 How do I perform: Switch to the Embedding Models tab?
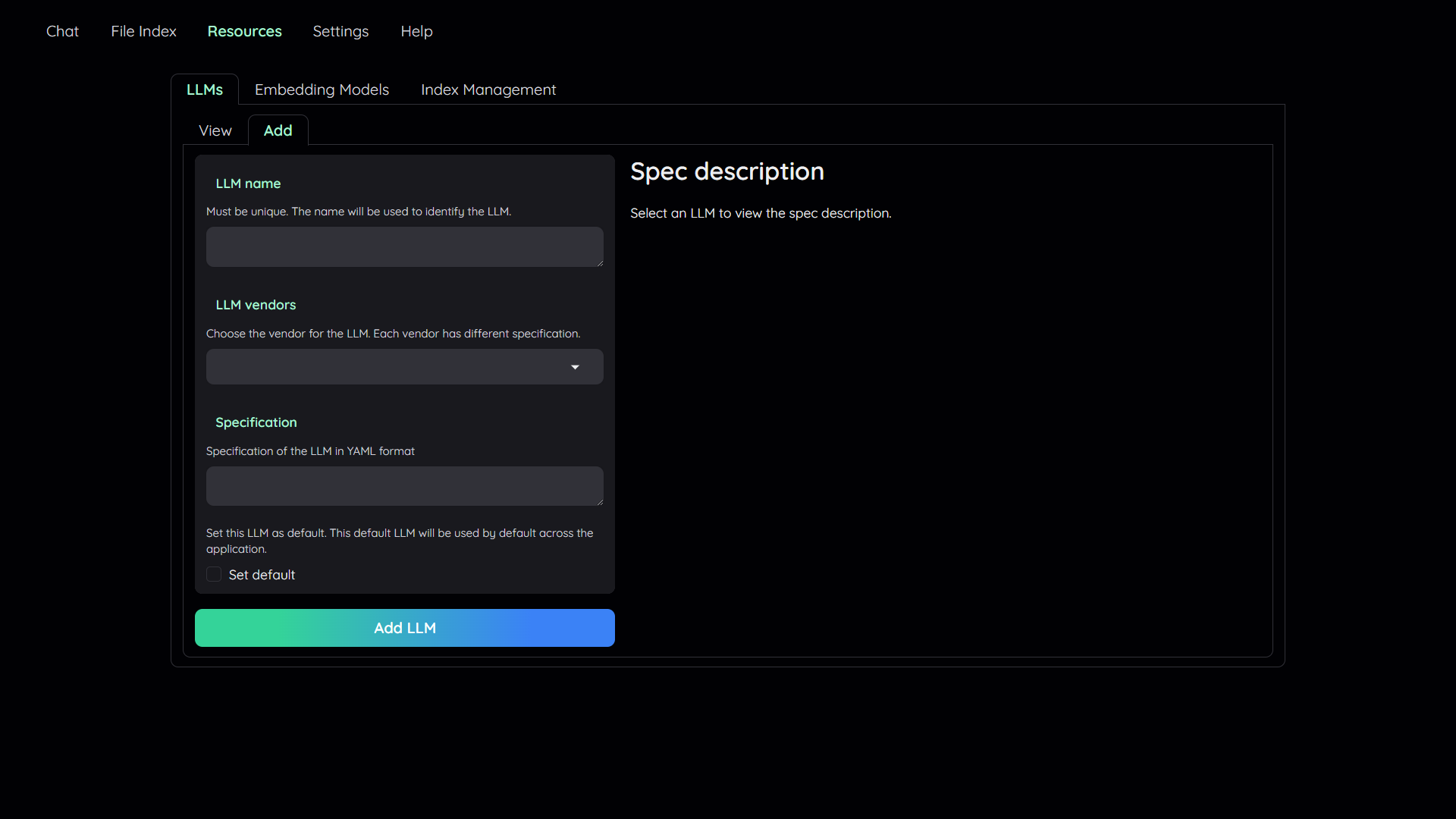click(322, 89)
